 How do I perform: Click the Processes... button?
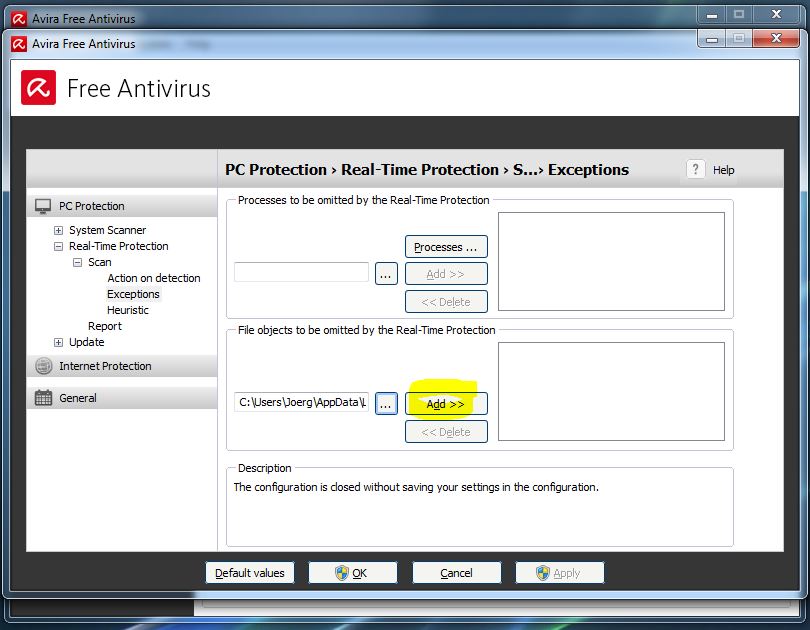click(445, 246)
